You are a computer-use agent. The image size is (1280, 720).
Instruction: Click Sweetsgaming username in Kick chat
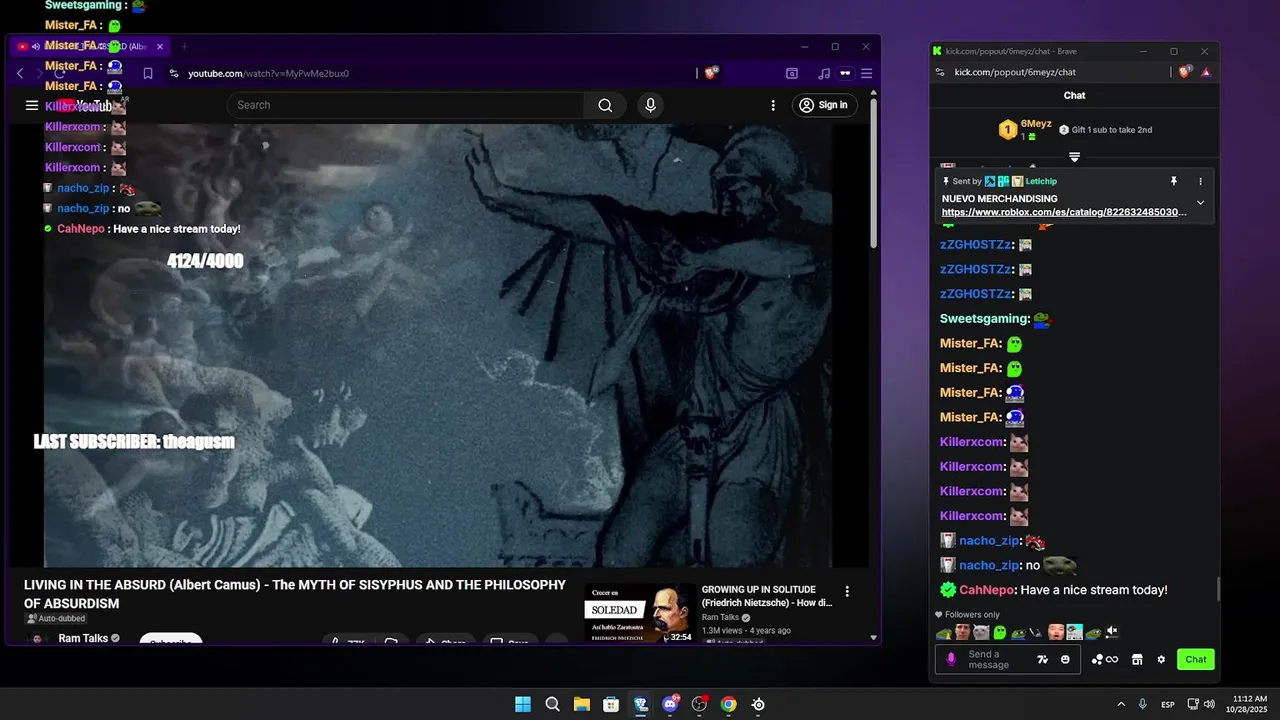coord(984,319)
